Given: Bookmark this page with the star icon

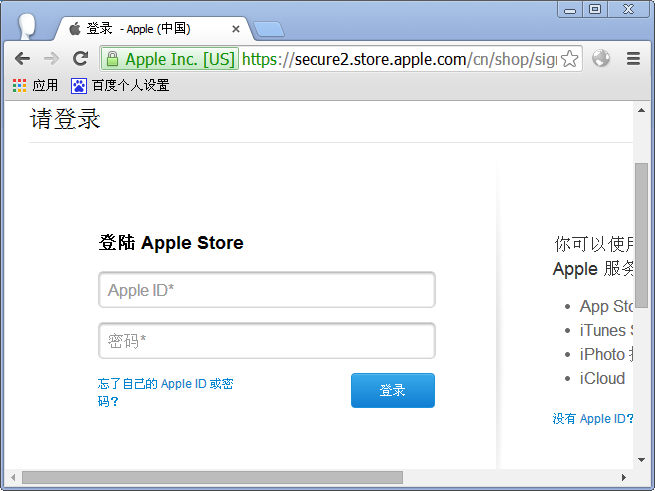Looking at the screenshot, I should (569, 59).
